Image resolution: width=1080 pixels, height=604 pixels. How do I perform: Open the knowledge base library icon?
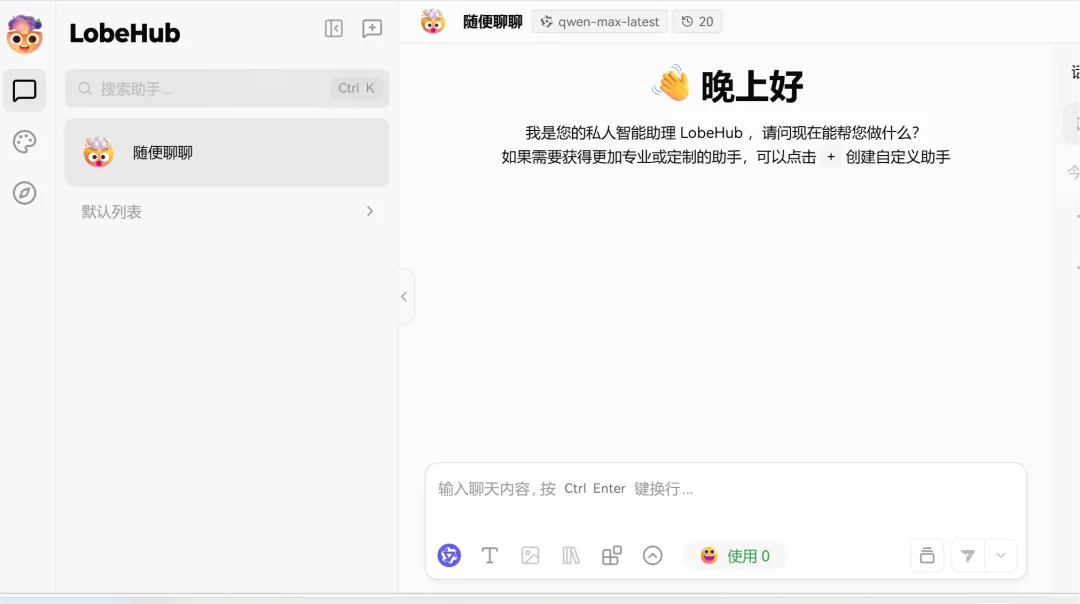(x=571, y=555)
